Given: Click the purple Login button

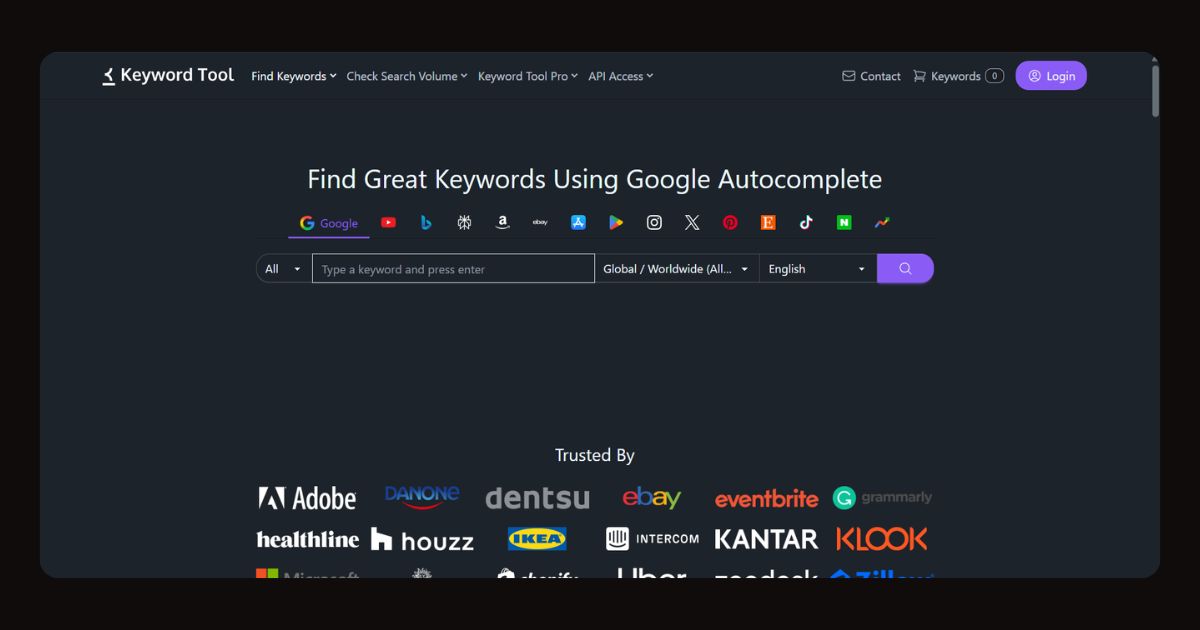Looking at the screenshot, I should click(1051, 76).
